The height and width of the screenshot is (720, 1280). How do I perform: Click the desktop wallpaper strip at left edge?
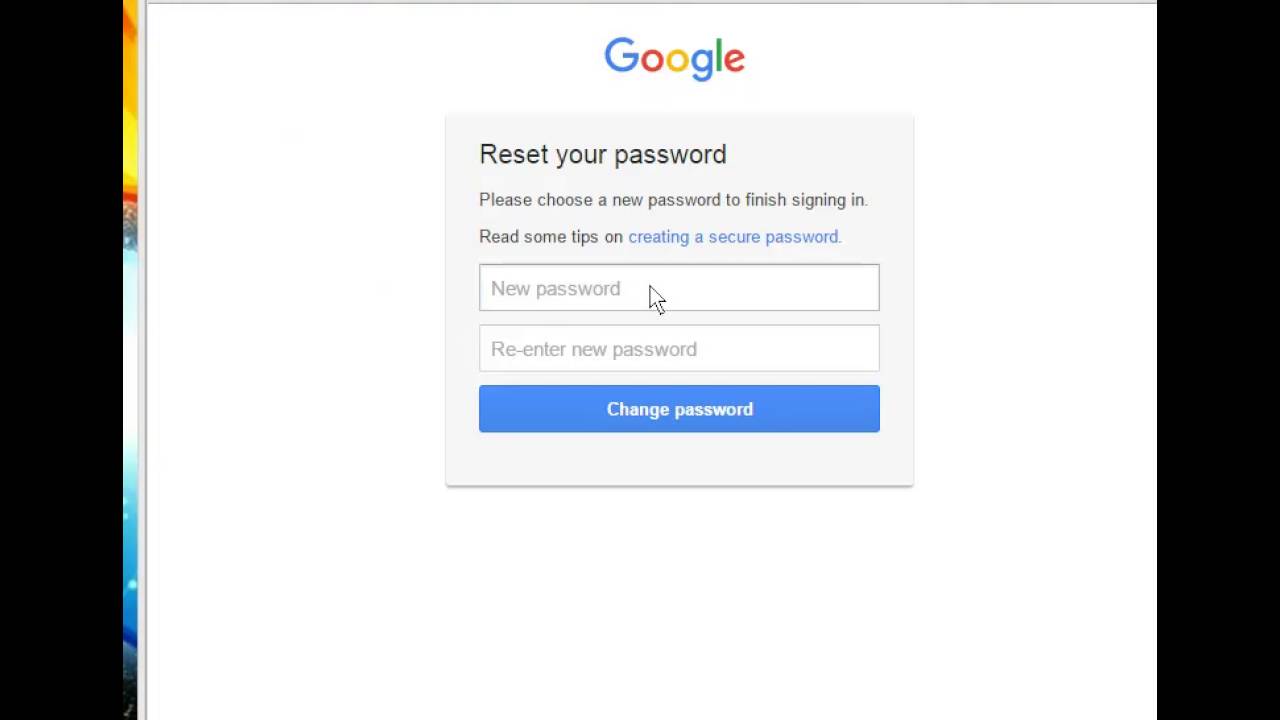coord(130,360)
